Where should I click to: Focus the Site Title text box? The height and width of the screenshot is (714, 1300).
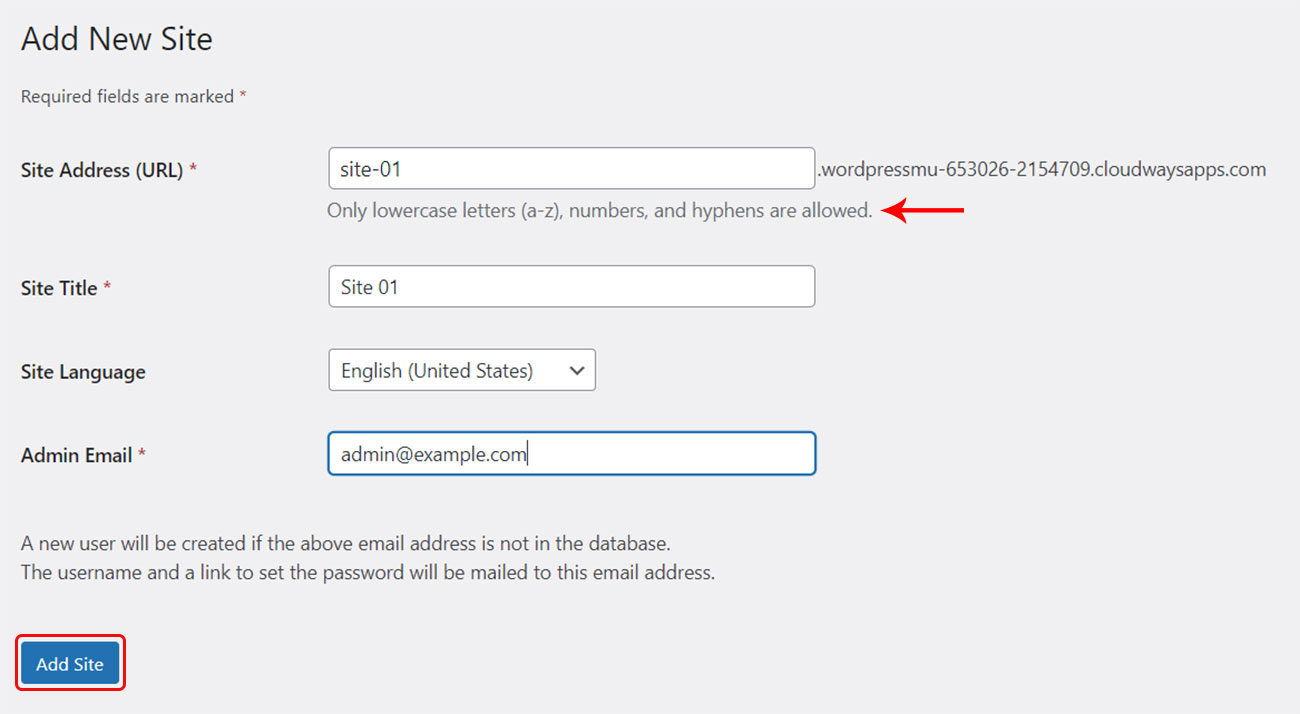tap(571, 287)
